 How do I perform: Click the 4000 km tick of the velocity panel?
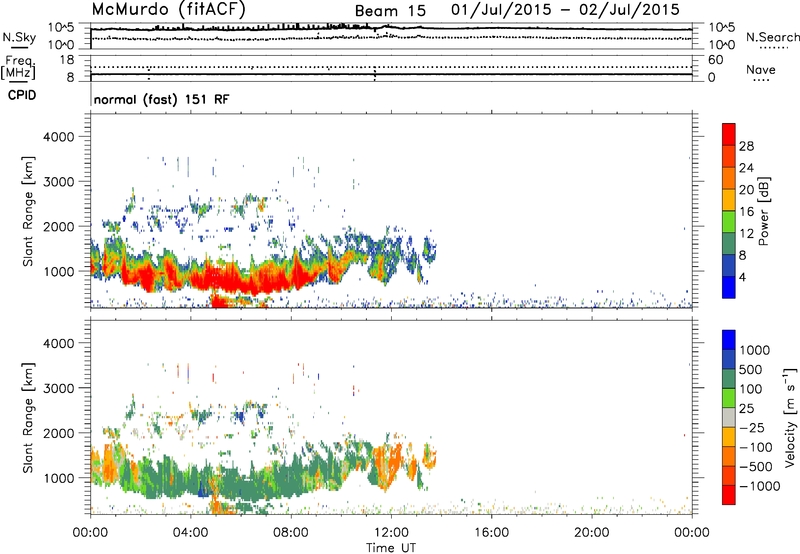pyautogui.click(x=59, y=343)
